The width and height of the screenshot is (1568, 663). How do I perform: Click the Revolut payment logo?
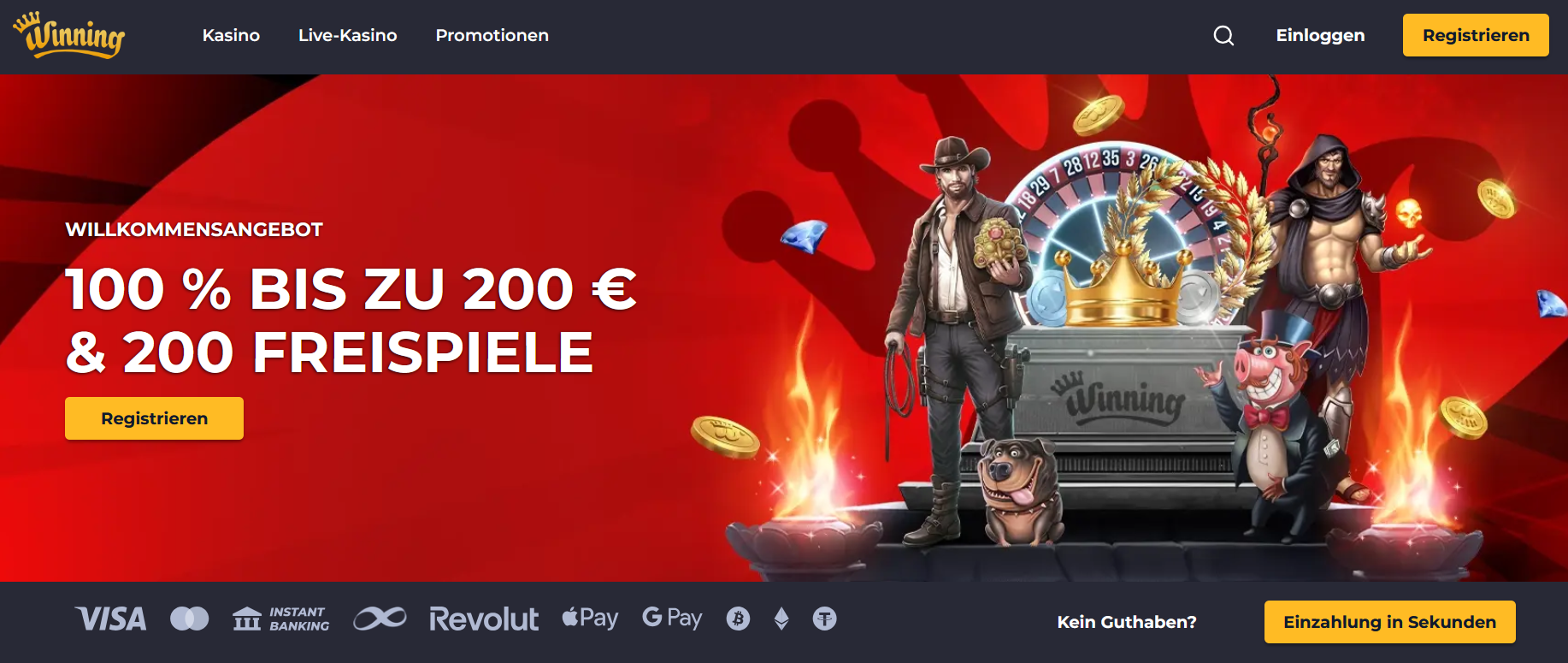point(484,619)
